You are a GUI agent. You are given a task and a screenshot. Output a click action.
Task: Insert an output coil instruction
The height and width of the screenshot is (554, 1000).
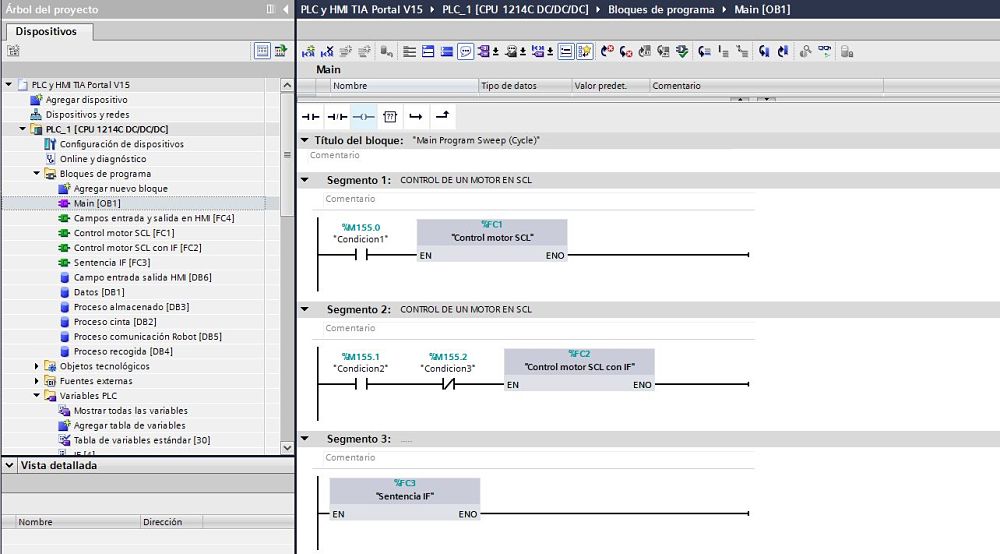[x=364, y=117]
